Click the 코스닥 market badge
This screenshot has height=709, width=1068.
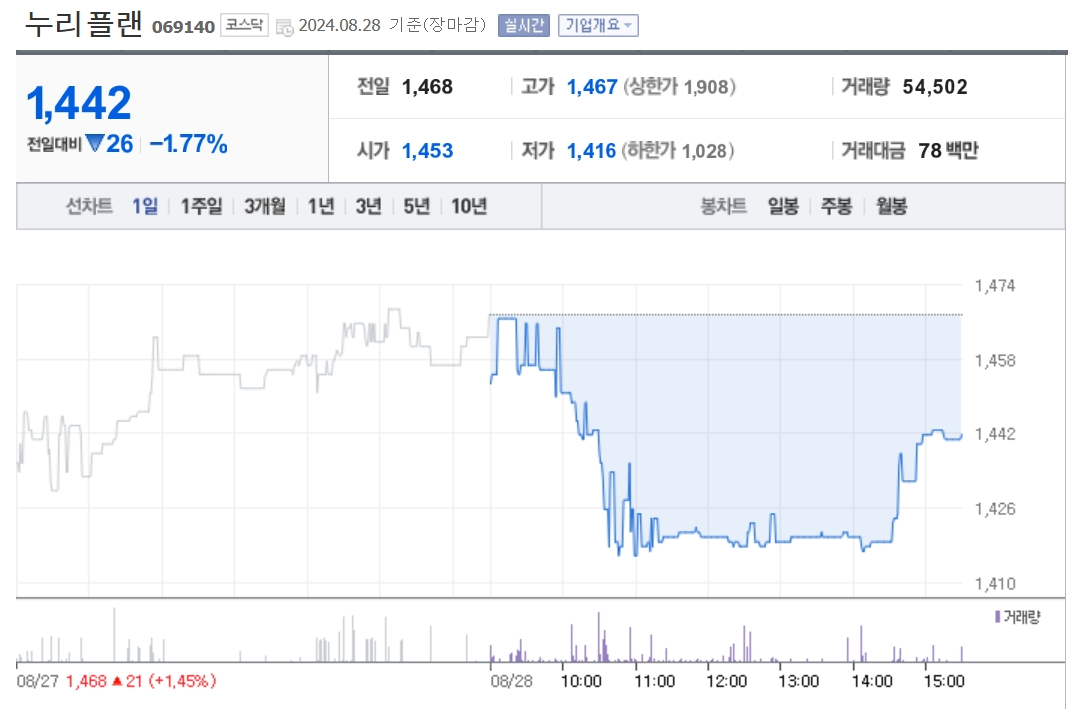244,25
